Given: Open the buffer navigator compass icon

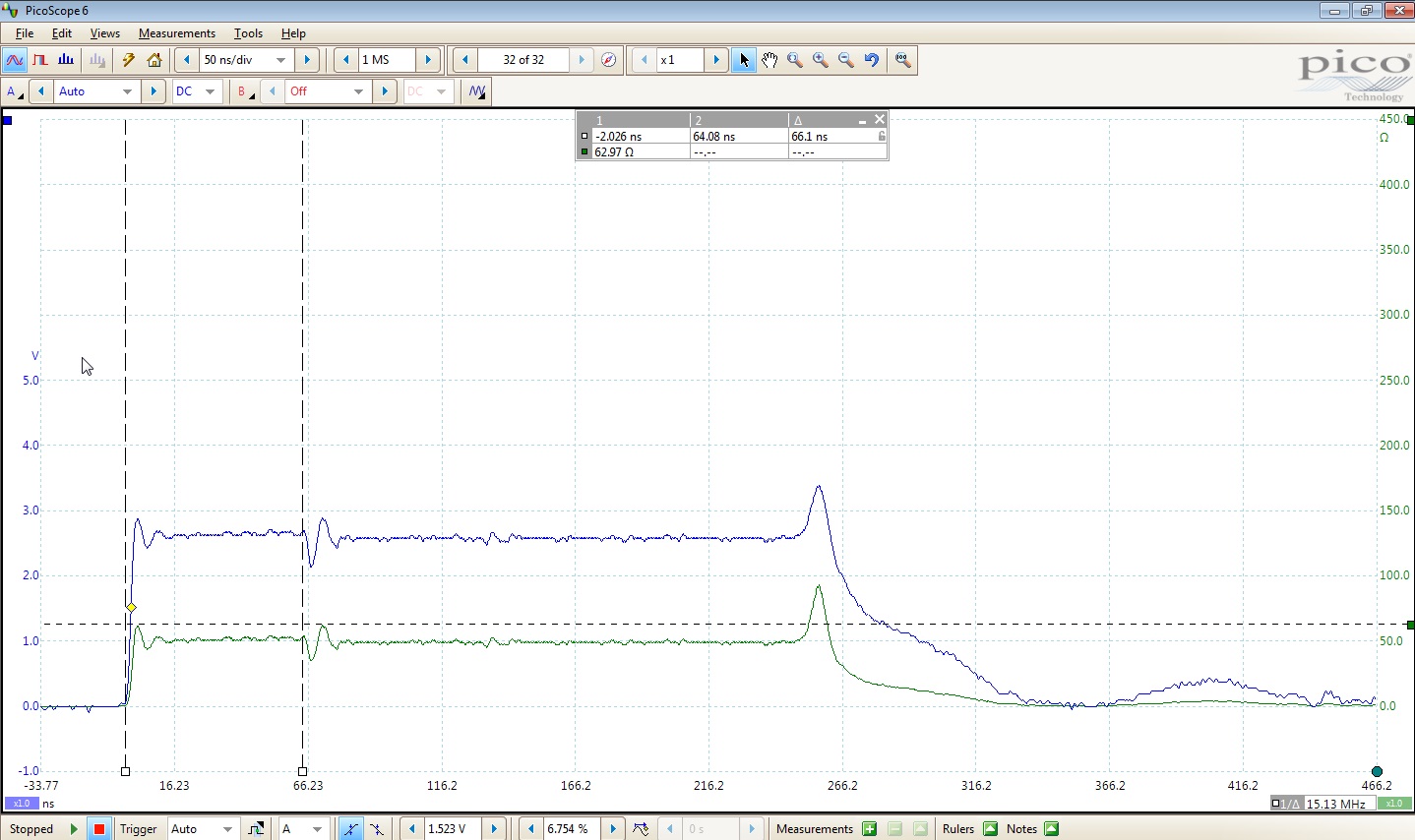Looking at the screenshot, I should [x=609, y=60].
